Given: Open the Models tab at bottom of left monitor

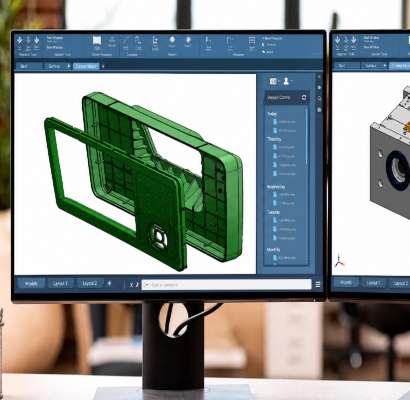Looking at the screenshot, I should click(31, 283).
